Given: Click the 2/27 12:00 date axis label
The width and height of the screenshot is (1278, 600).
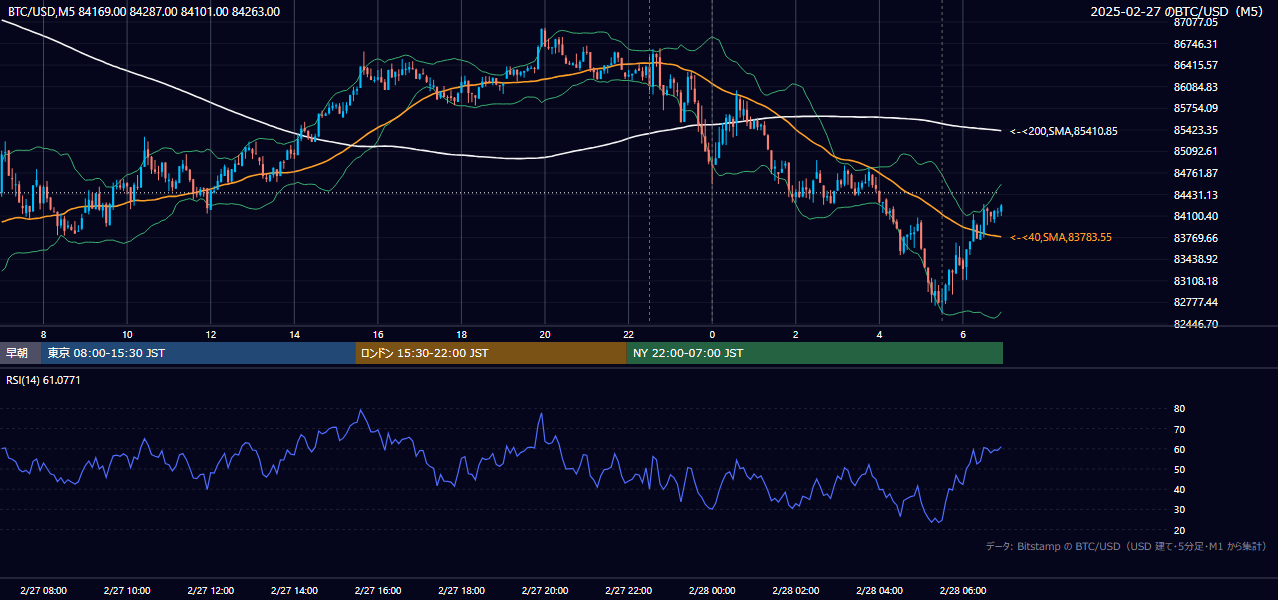Looking at the screenshot, I should 210,590.
